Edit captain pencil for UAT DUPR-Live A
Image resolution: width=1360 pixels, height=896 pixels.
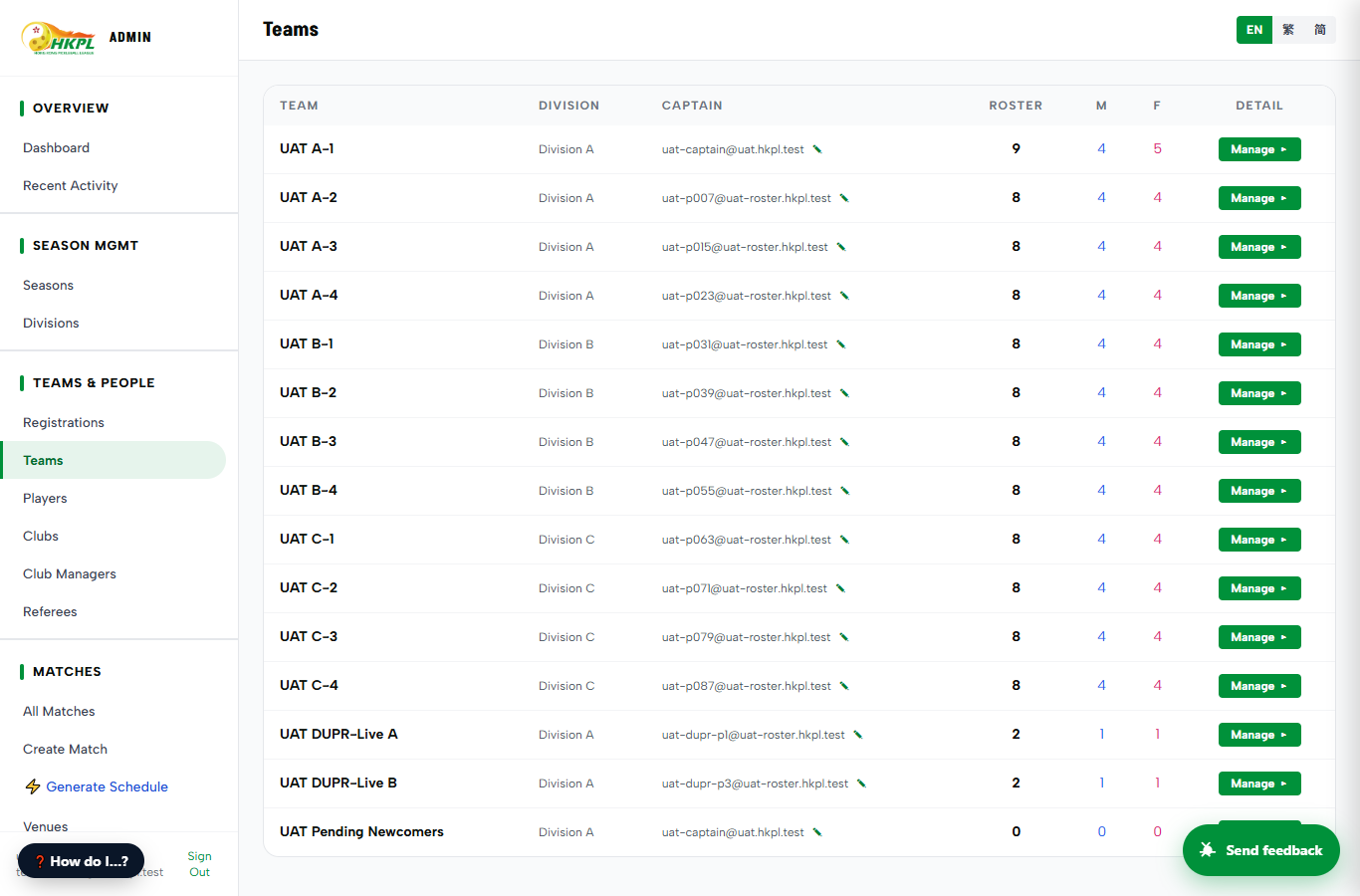tap(858, 735)
